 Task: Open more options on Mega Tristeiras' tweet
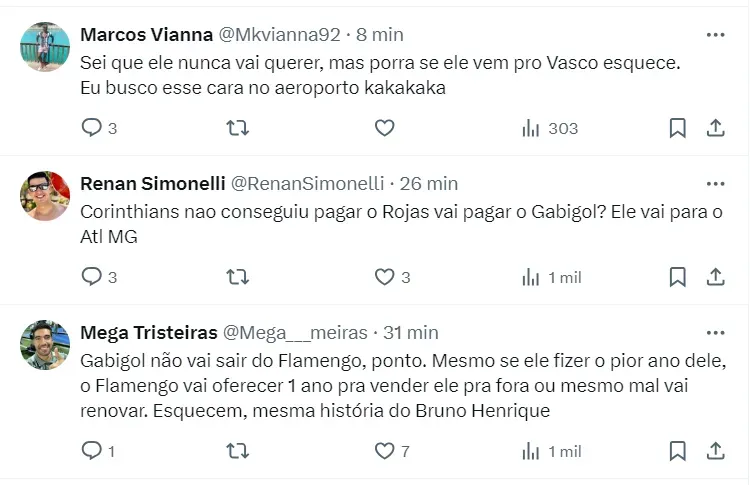pos(715,332)
